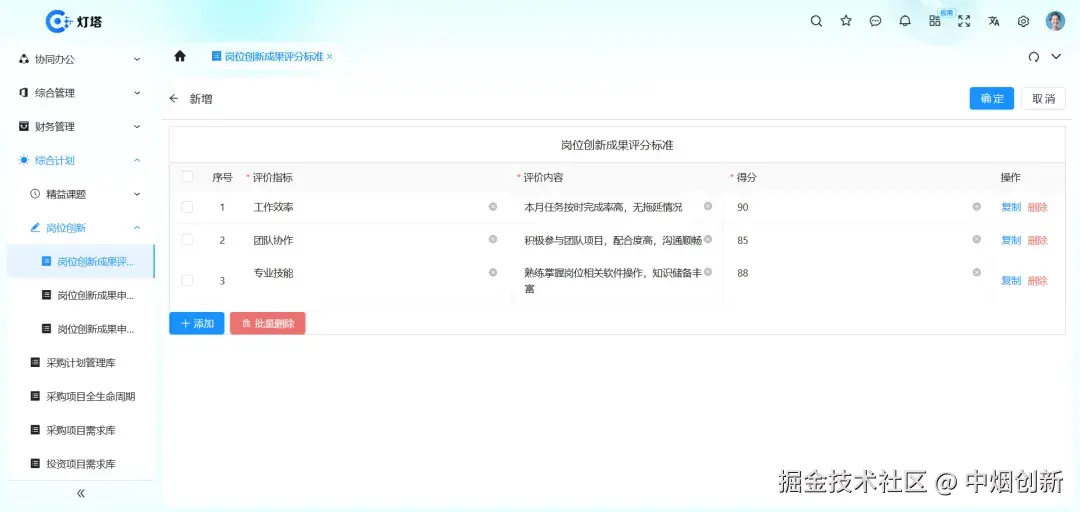Open the settings gear icon
The height and width of the screenshot is (512, 1080).
tap(1024, 21)
